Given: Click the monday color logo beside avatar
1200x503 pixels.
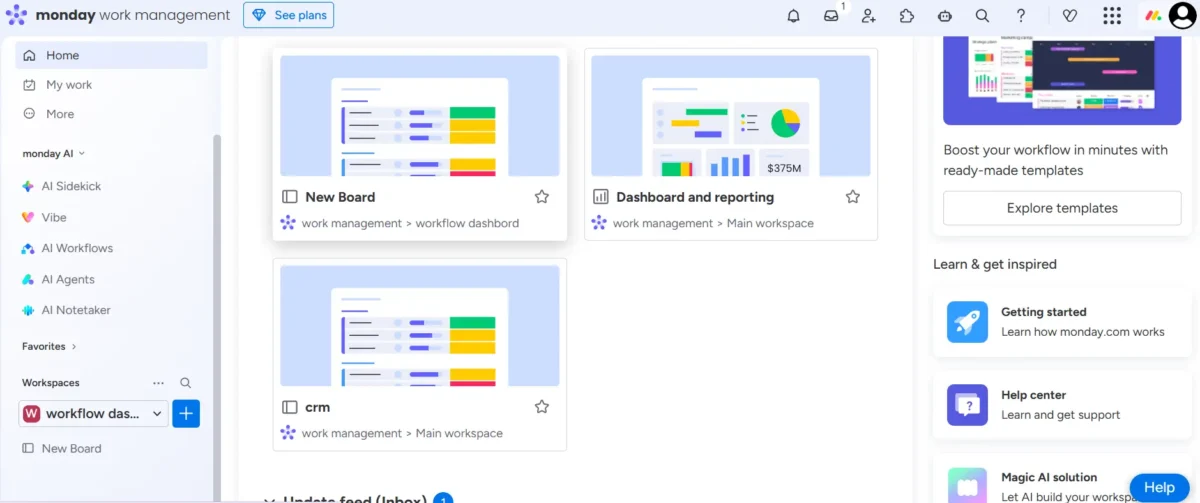Looking at the screenshot, I should click(x=1153, y=16).
